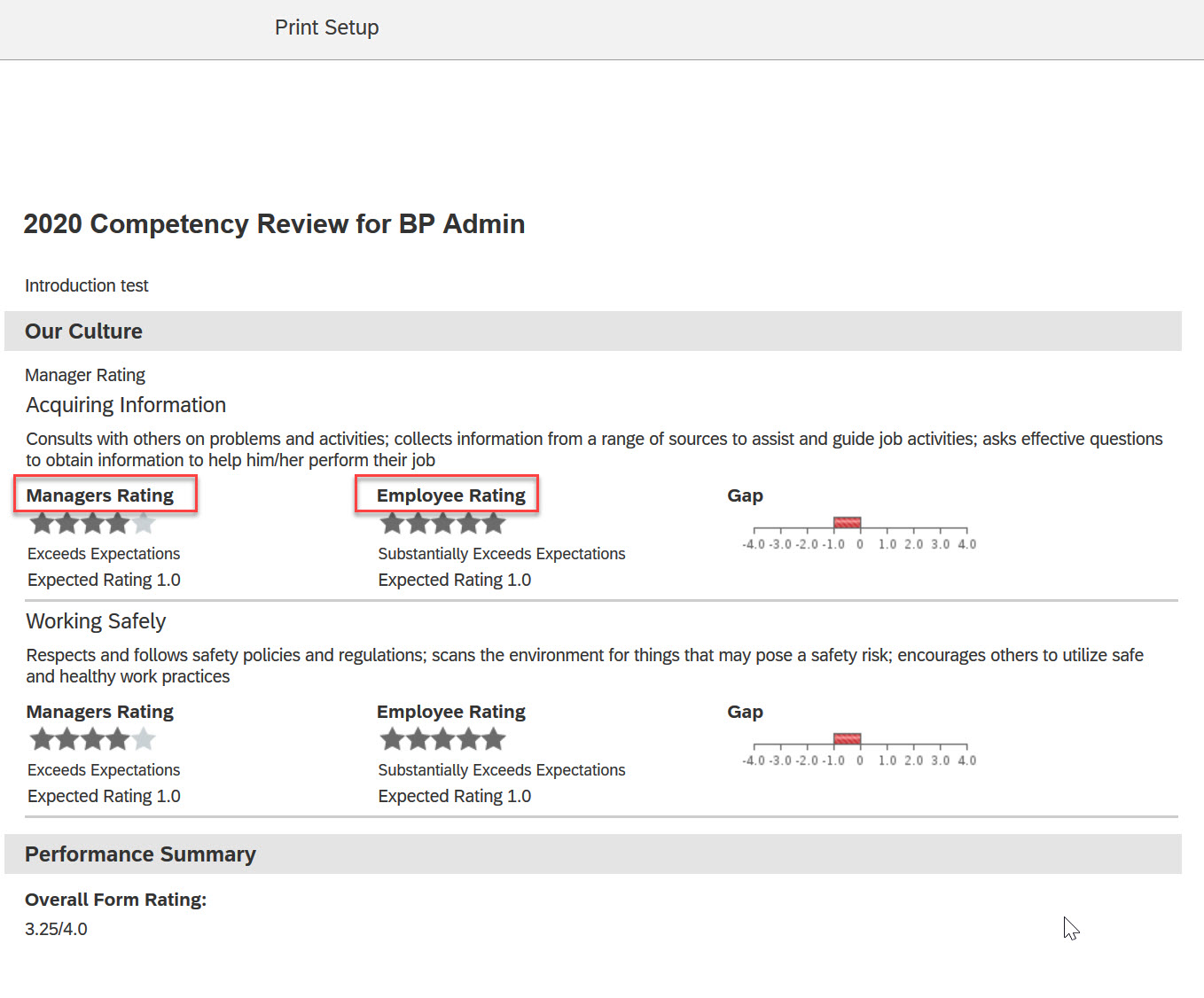Click manager star rating for Working Safely
The image size is (1204, 998).
click(x=93, y=739)
